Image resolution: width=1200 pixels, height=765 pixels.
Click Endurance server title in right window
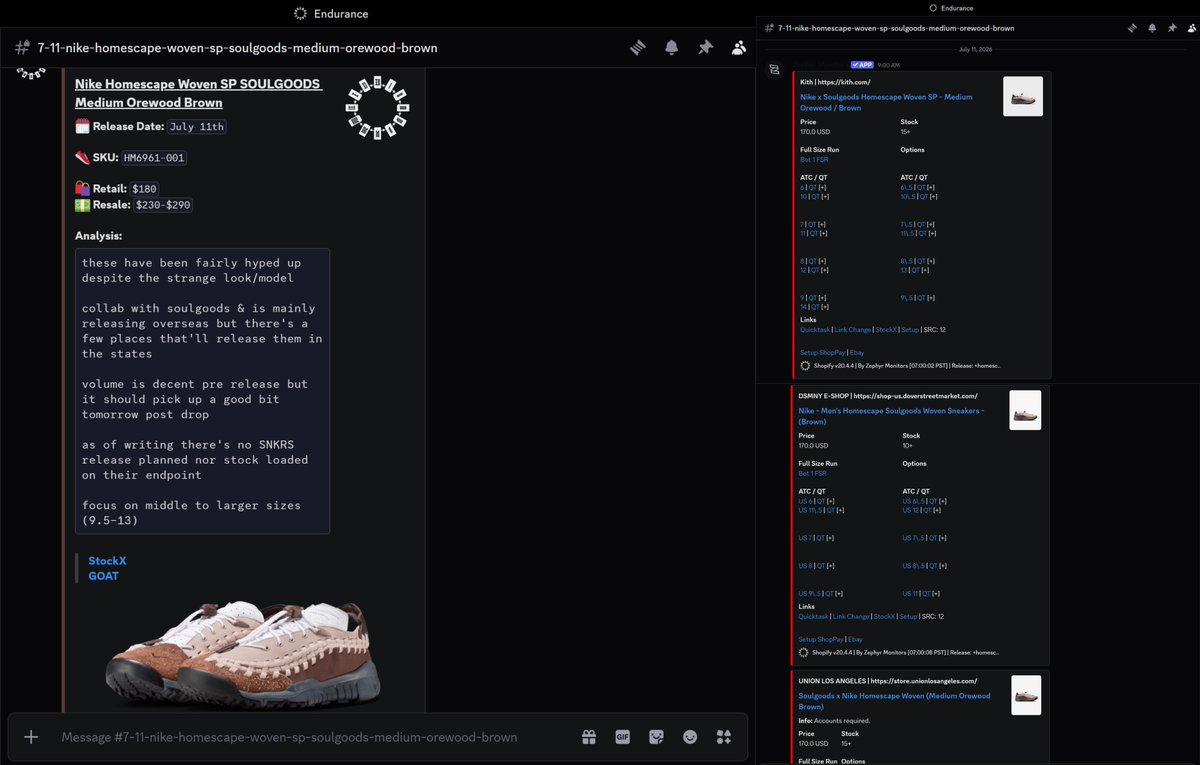click(956, 8)
